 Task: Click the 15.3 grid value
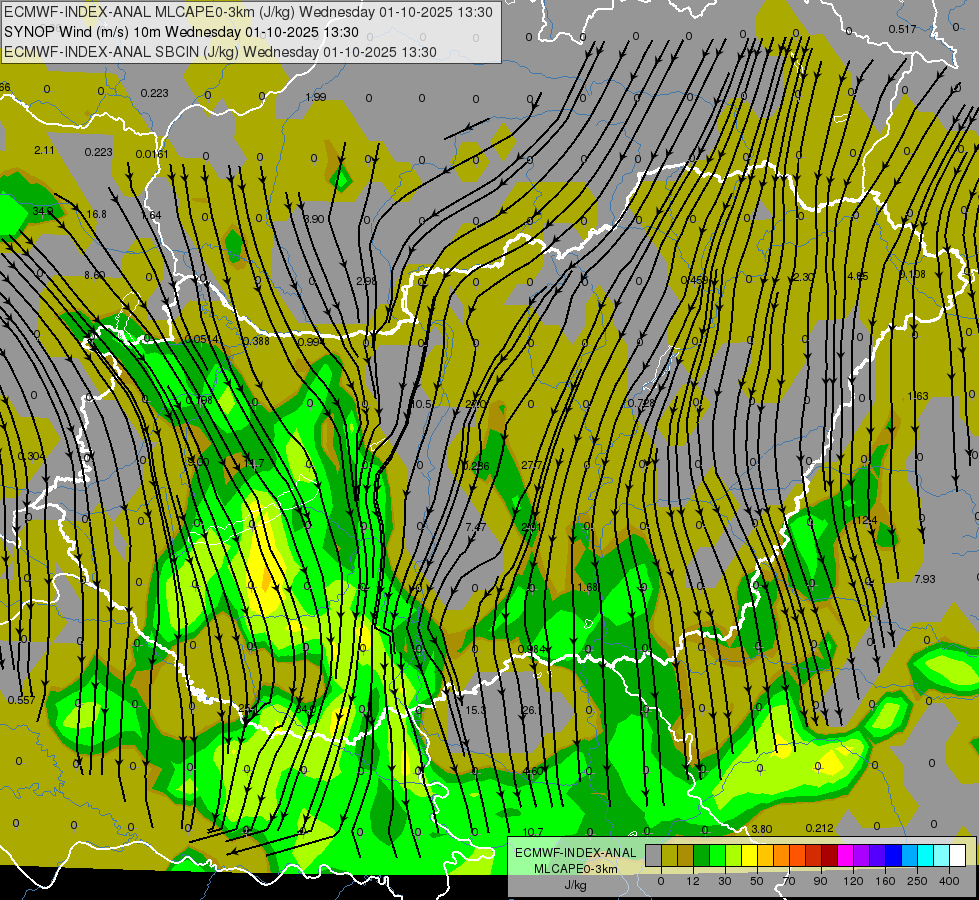coord(475,710)
